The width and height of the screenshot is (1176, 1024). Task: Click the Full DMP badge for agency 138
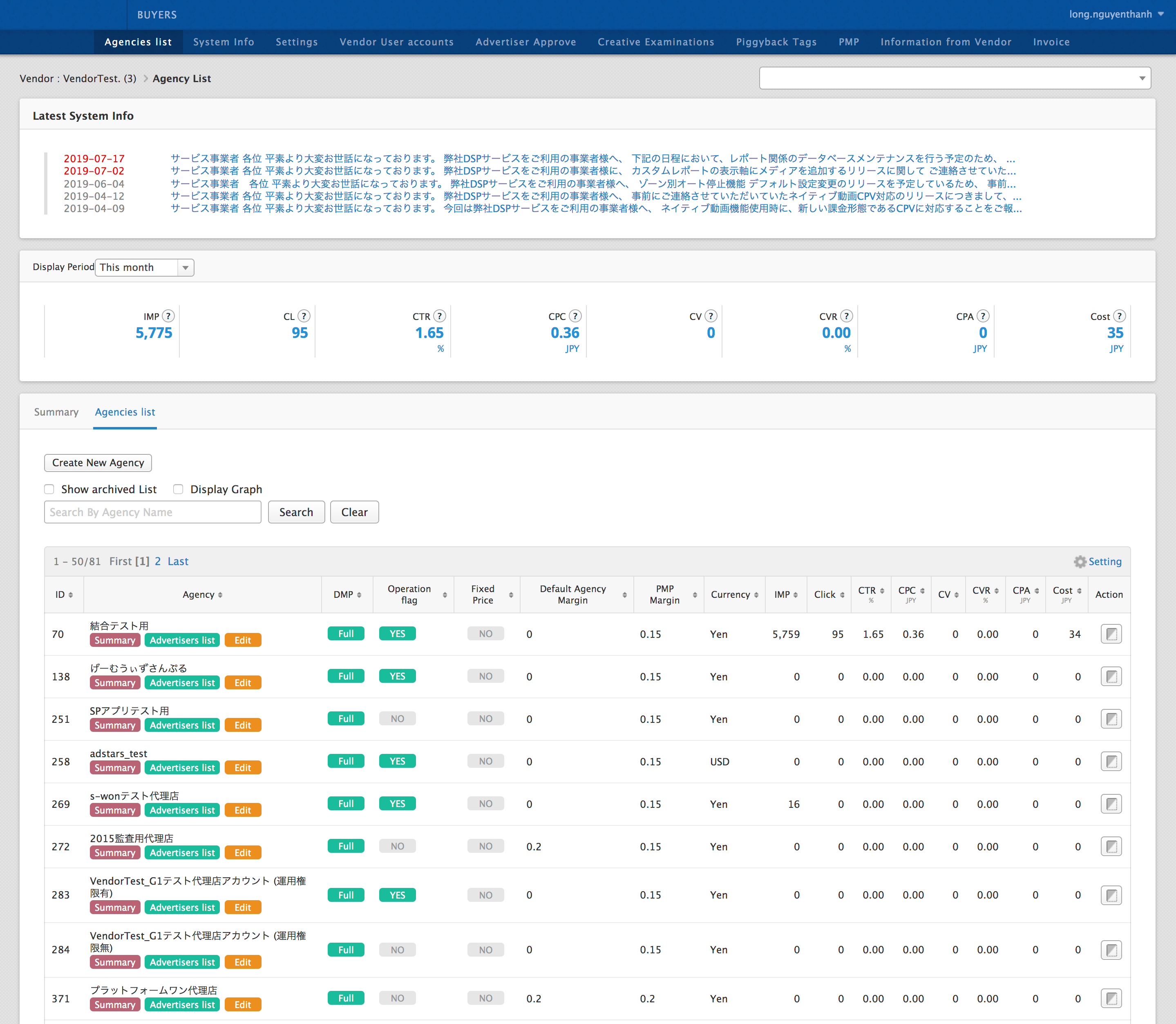tap(346, 676)
